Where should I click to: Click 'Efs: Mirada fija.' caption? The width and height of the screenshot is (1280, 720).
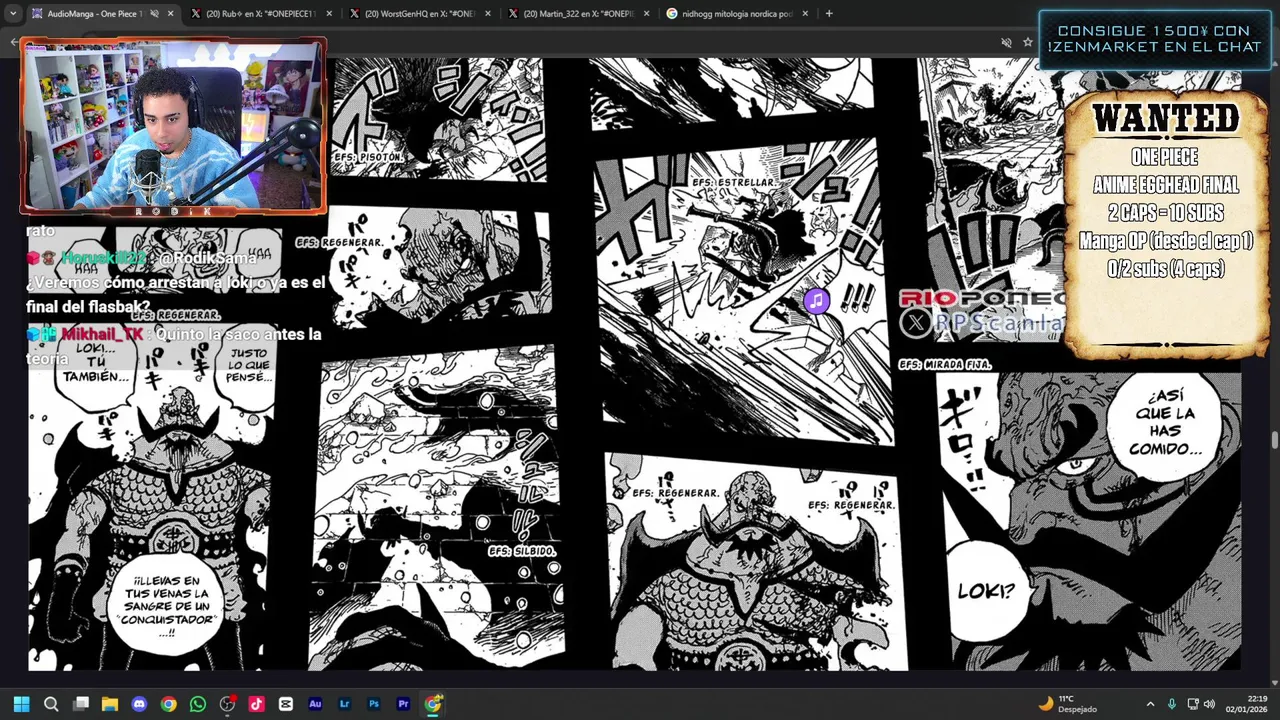[x=945, y=364]
